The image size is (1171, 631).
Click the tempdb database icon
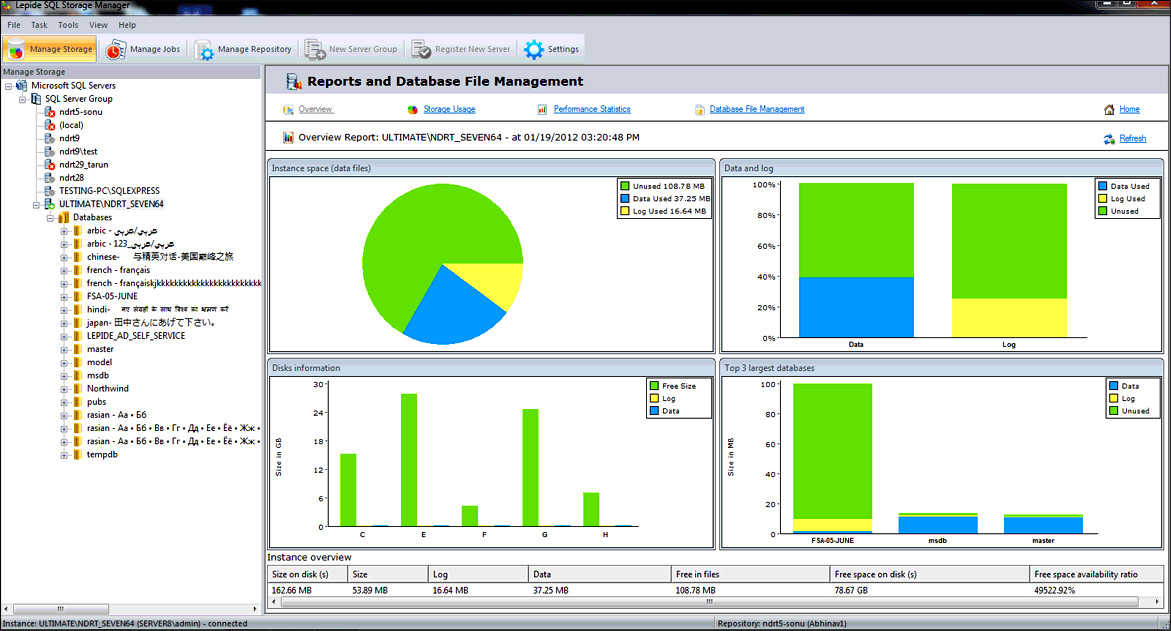coord(77,454)
